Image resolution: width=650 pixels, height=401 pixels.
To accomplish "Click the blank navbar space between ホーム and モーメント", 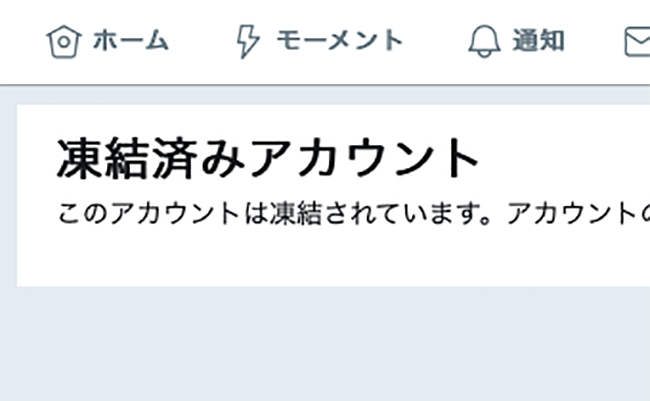I will click(202, 41).
